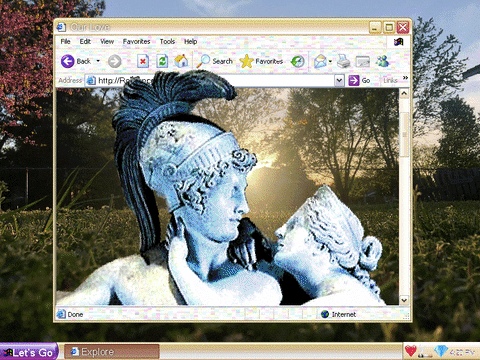The image size is (480, 360).
Task: Click the window title bar page icon
Action: click(61, 27)
